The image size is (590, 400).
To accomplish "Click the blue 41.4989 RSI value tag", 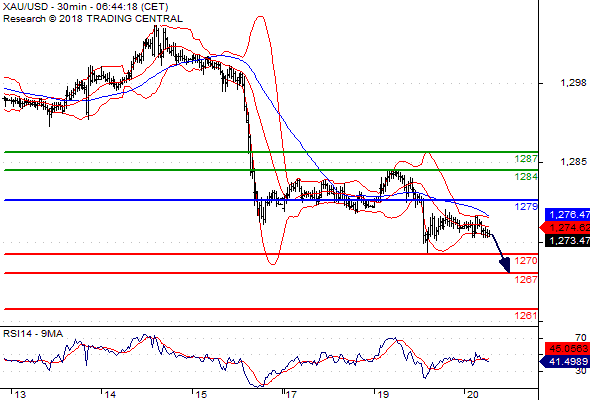I will pyautogui.click(x=565, y=362).
